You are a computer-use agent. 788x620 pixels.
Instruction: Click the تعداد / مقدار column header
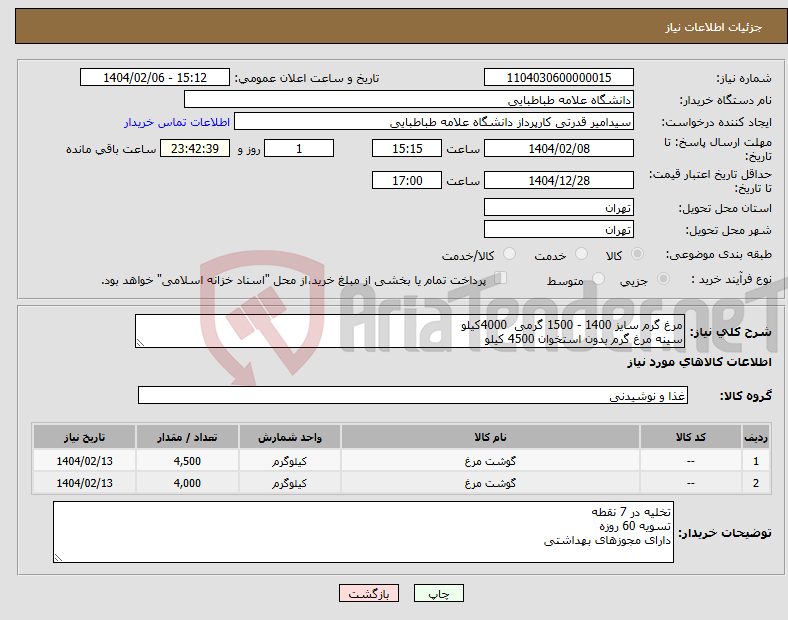[x=187, y=437]
